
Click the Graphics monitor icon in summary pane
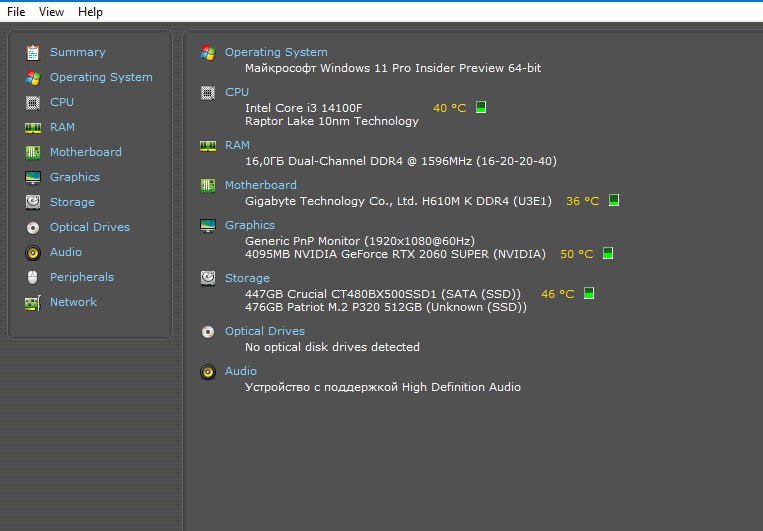208,225
